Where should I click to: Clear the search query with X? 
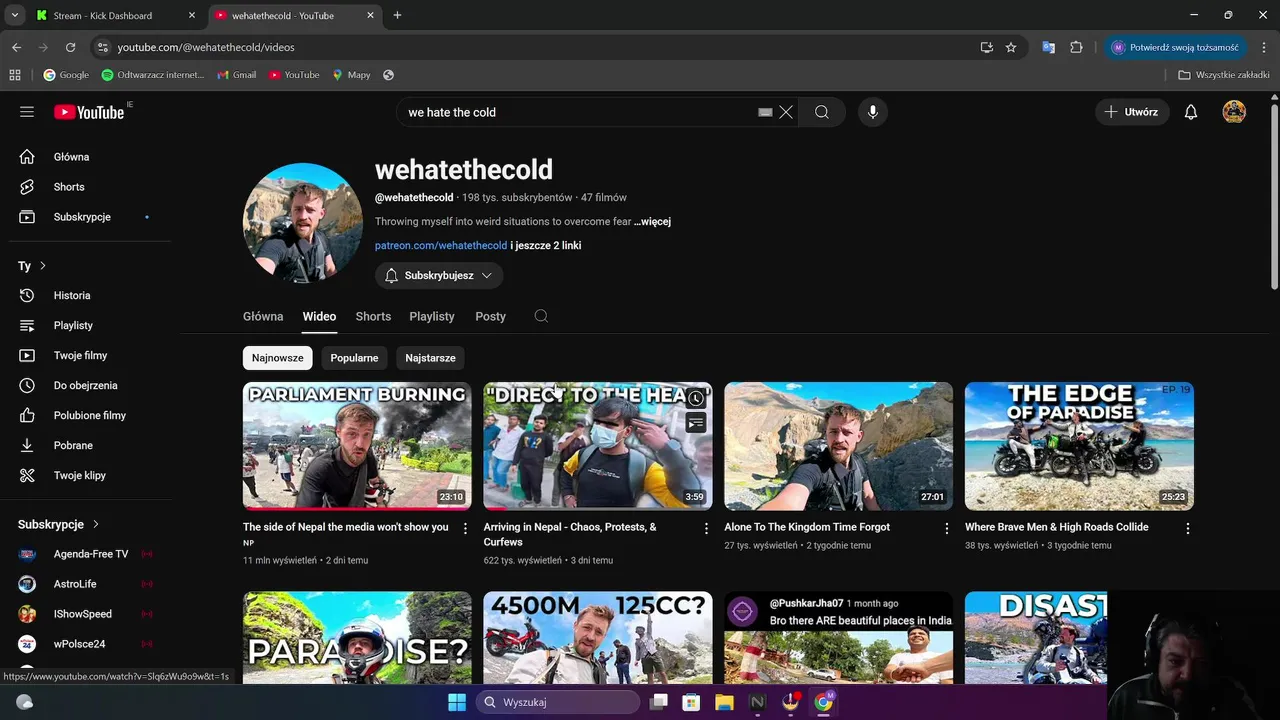(x=786, y=112)
